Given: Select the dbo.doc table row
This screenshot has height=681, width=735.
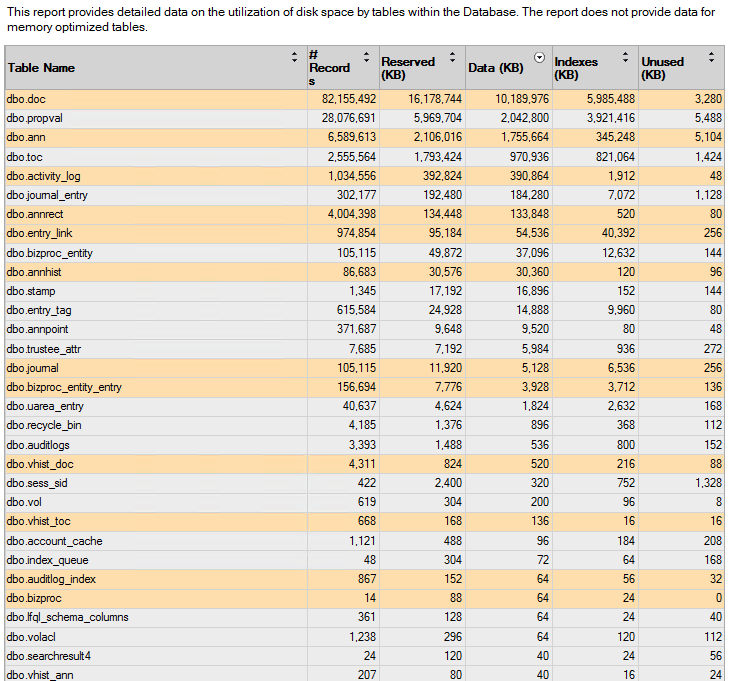Looking at the screenshot, I should [365, 99].
